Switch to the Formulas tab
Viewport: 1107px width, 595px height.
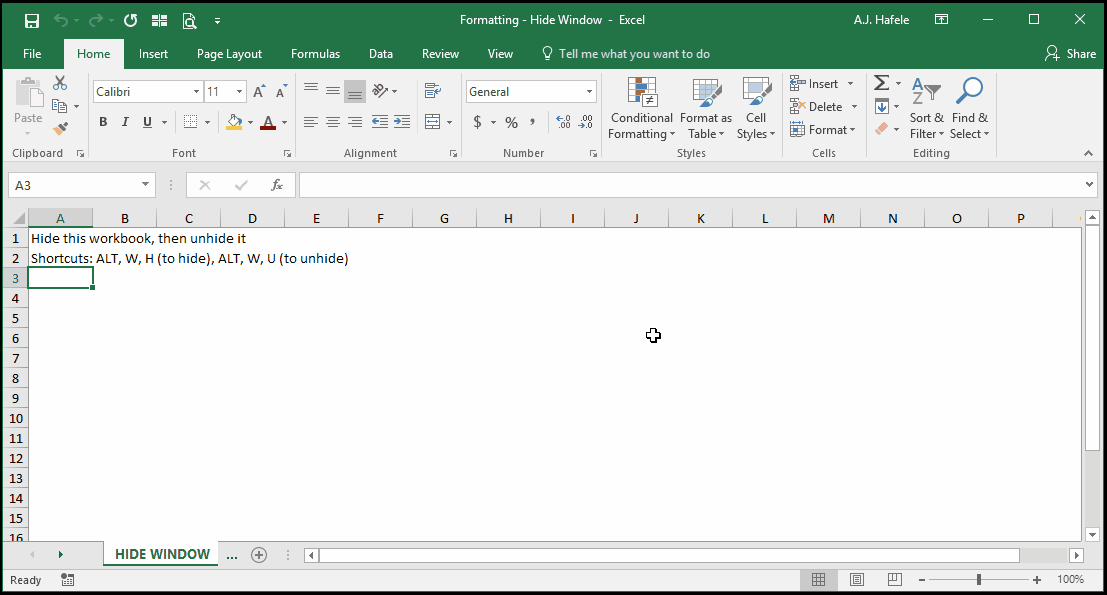316,54
